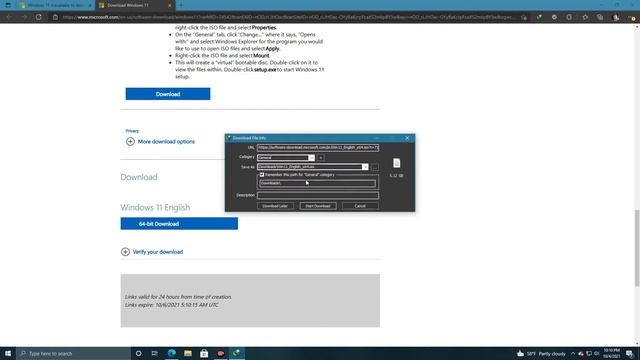Open the weather widget showing Partly cloudy
The image size is (640, 360).
541,353
